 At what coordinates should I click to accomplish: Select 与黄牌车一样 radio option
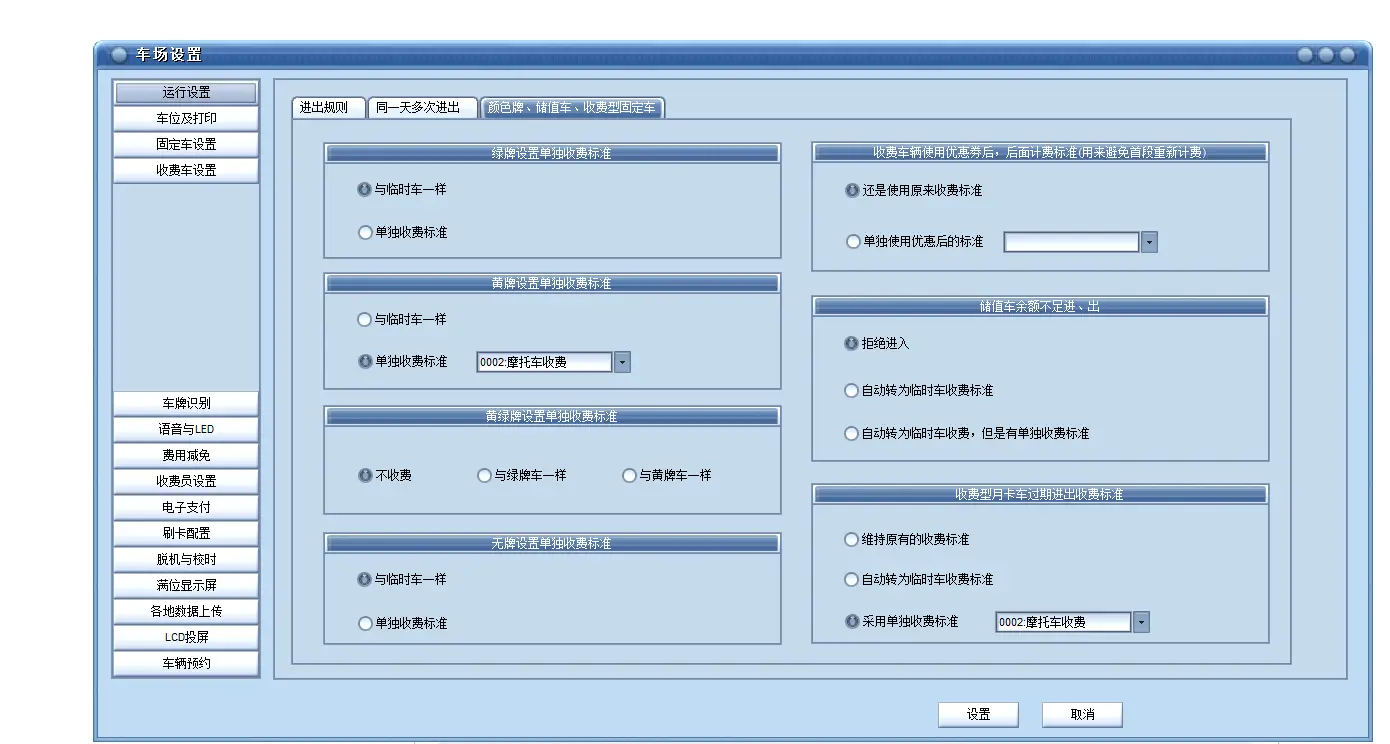point(630,476)
